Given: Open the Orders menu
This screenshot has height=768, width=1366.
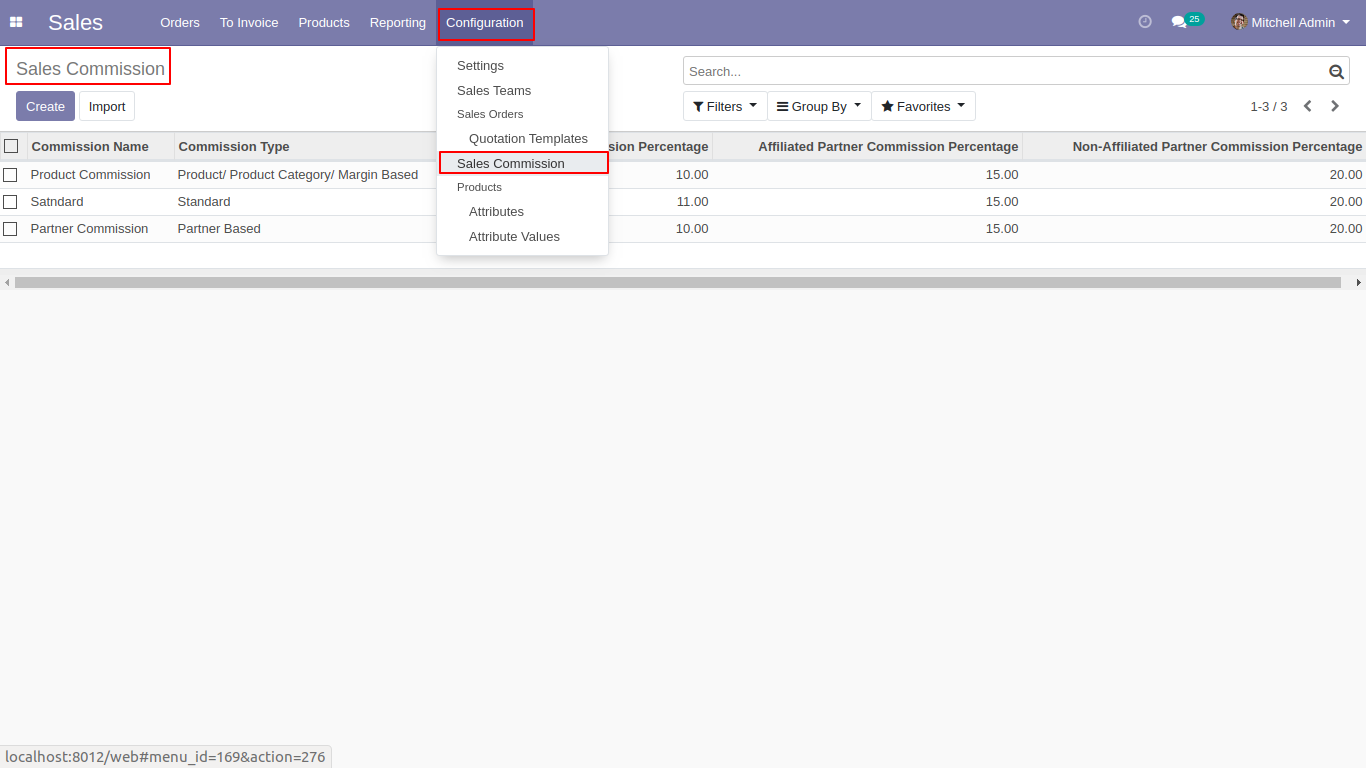Looking at the screenshot, I should [180, 22].
